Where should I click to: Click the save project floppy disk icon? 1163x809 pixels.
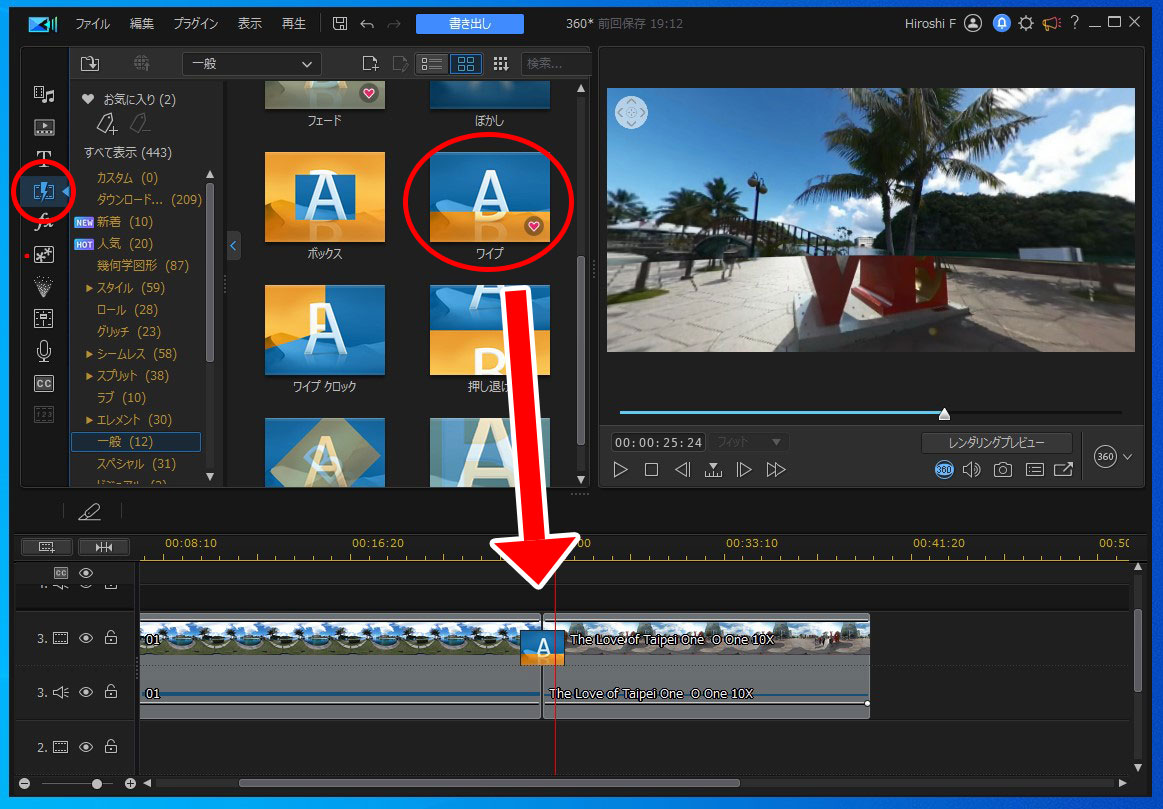coord(340,24)
